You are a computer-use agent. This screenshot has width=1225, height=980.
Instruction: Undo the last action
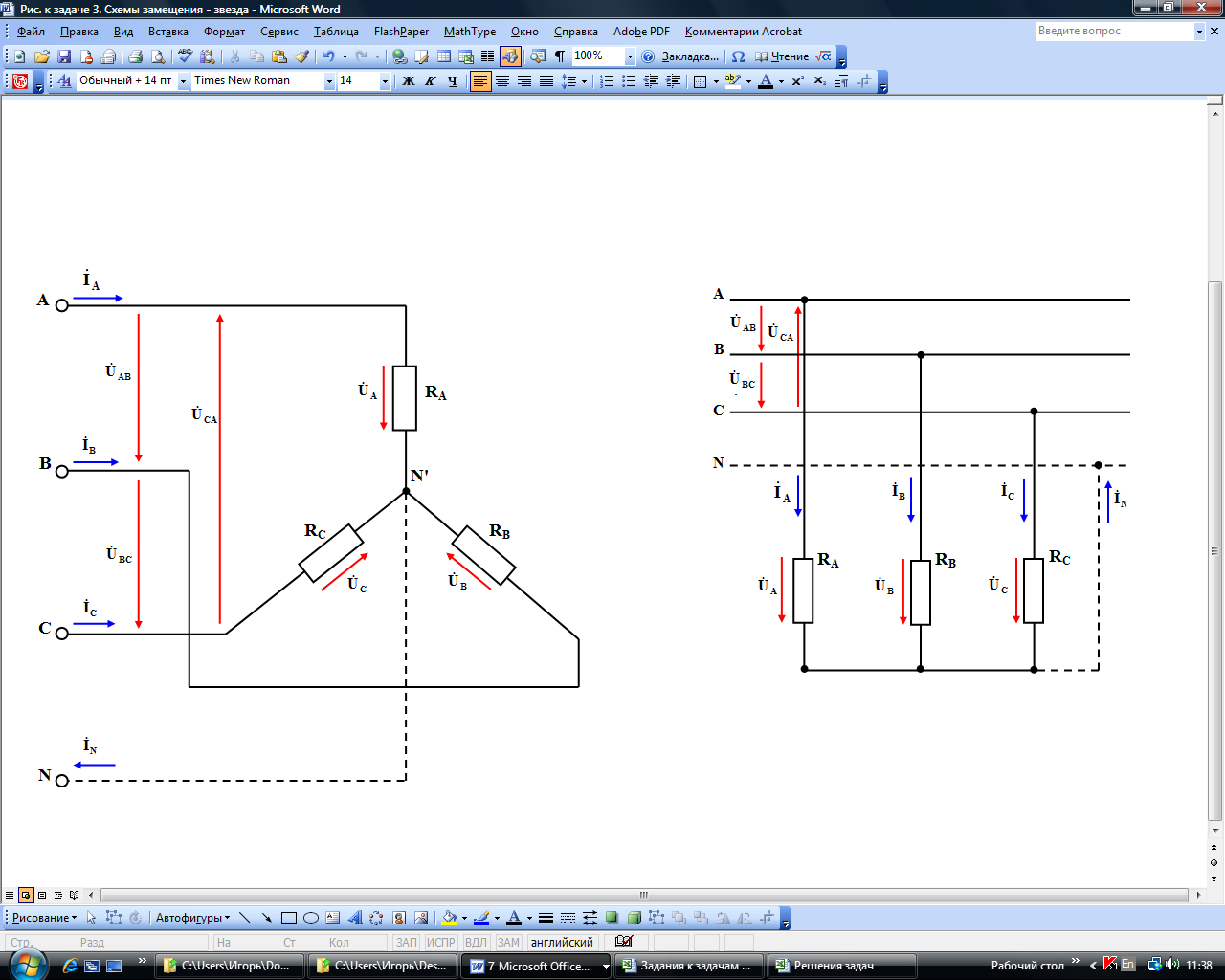click(328, 56)
